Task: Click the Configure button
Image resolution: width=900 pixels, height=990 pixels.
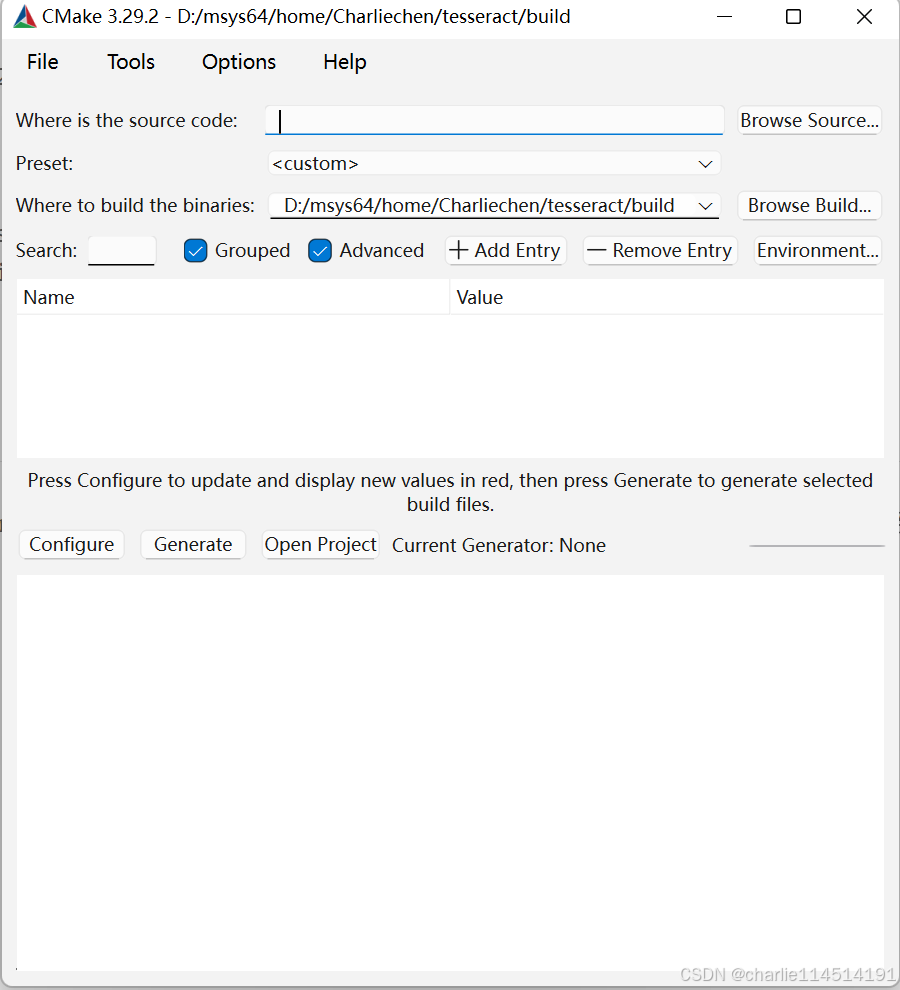Action: (x=71, y=544)
